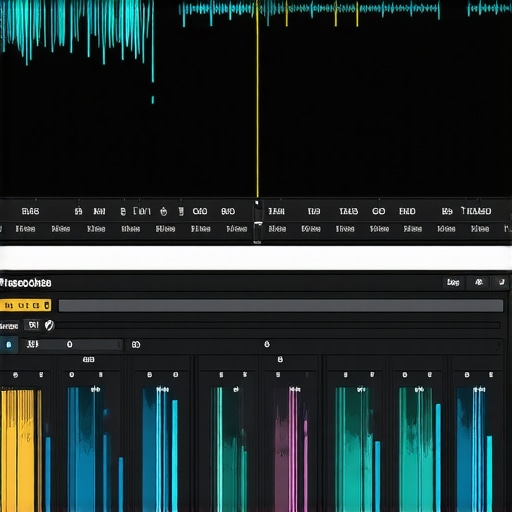Click left small icon on the third channel strip
This screenshot has height=512, width=512.
(x=150, y=375)
